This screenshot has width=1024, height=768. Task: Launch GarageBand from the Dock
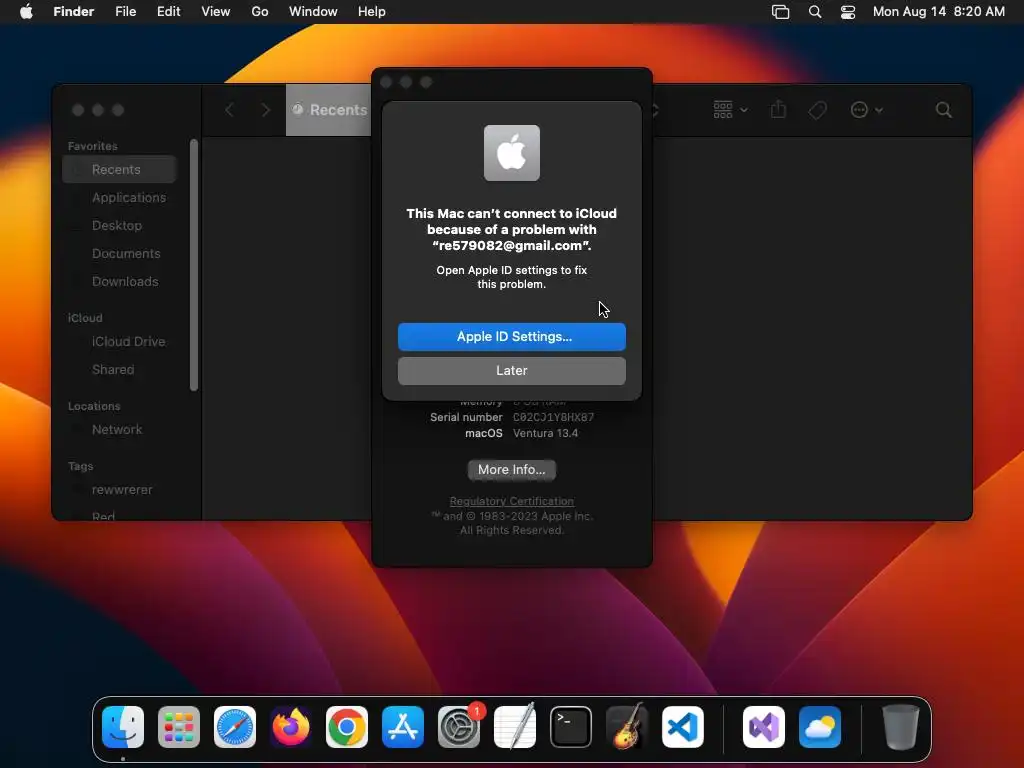point(627,727)
